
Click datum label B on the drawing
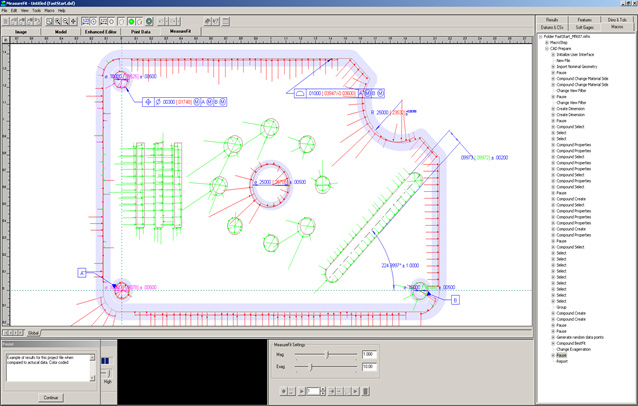coord(455,300)
